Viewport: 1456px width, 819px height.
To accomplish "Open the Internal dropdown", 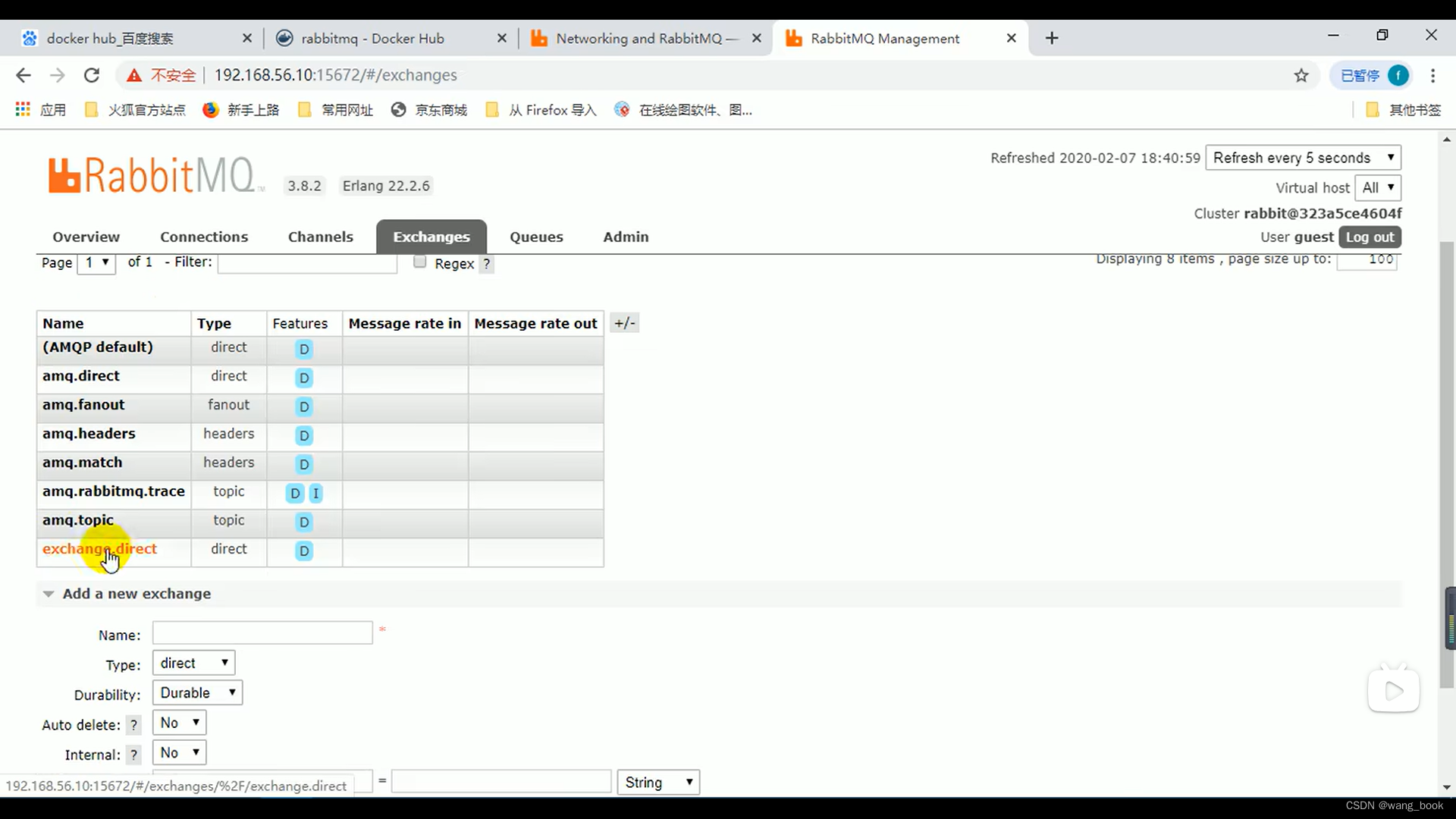I will click(179, 752).
